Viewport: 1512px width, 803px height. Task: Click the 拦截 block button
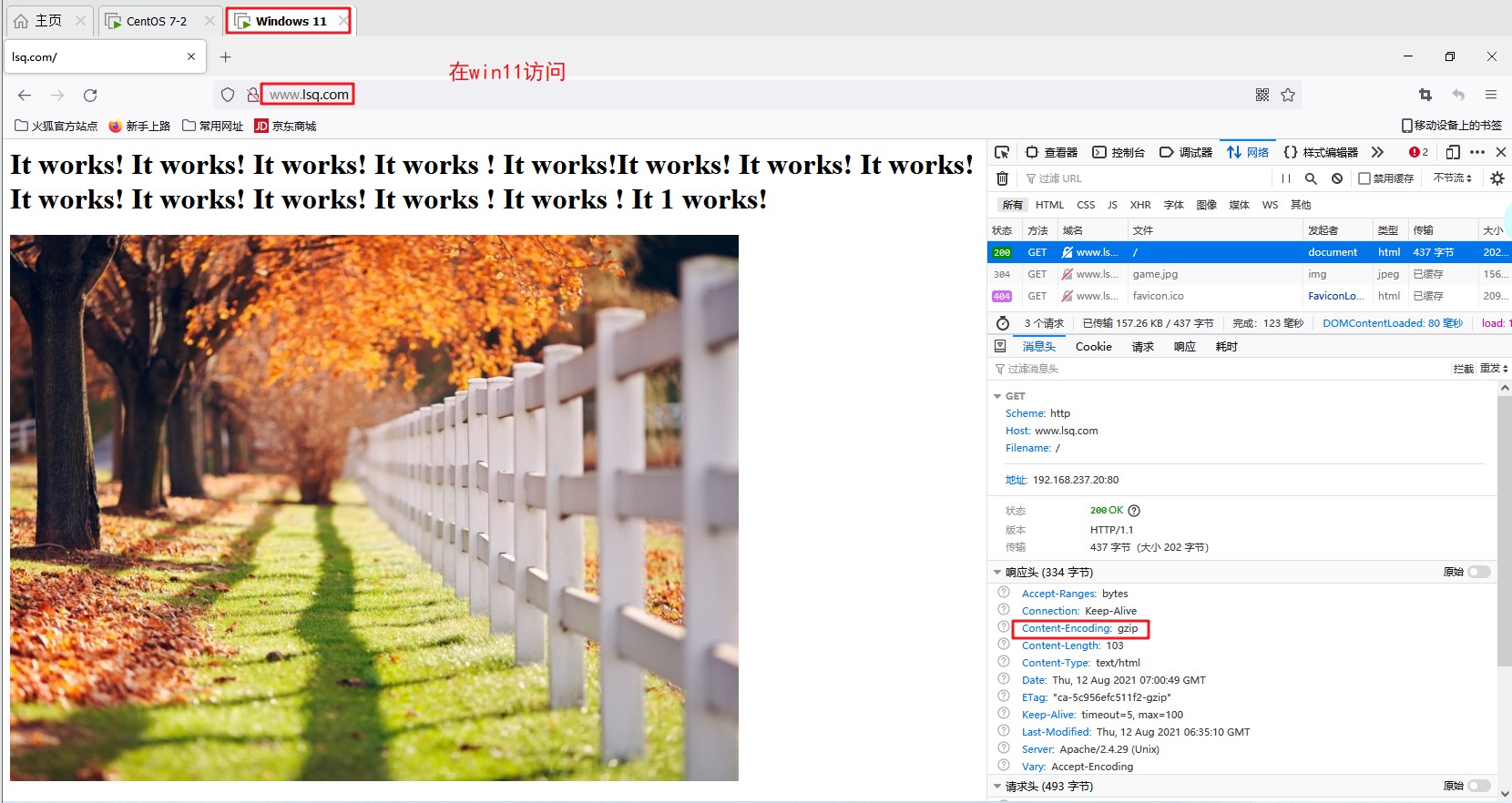1463,368
